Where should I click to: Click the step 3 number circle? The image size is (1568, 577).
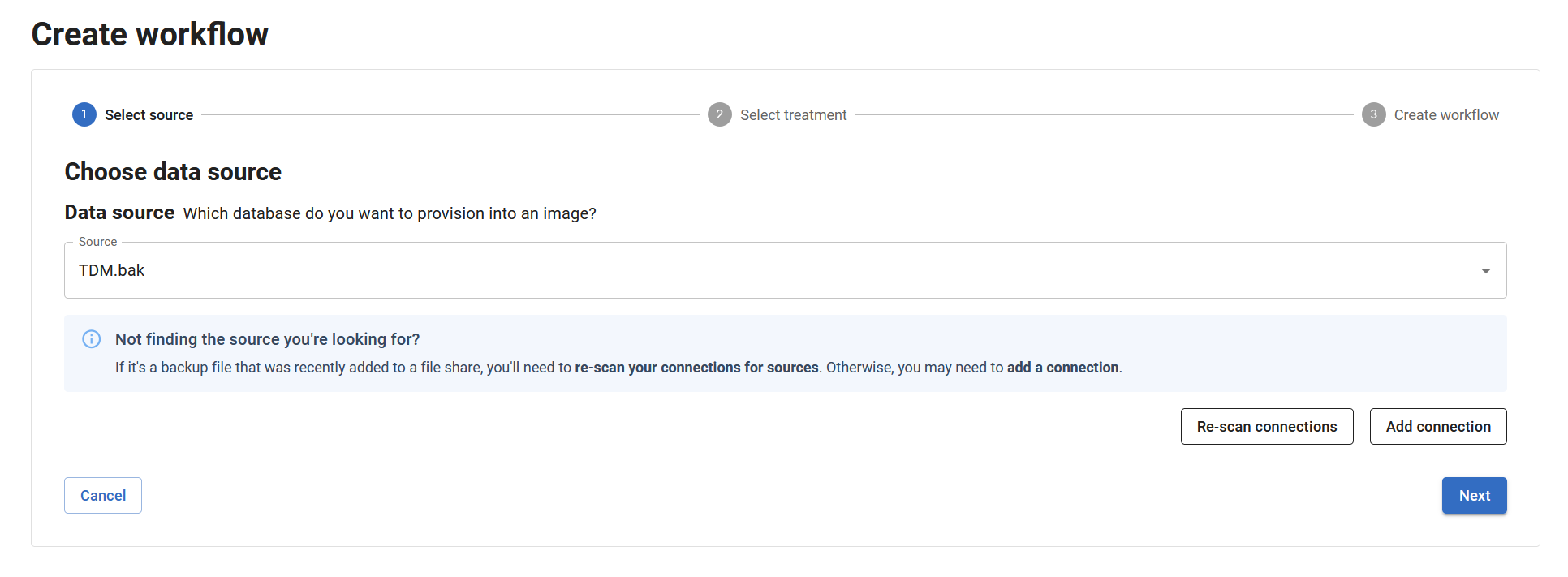point(1373,114)
